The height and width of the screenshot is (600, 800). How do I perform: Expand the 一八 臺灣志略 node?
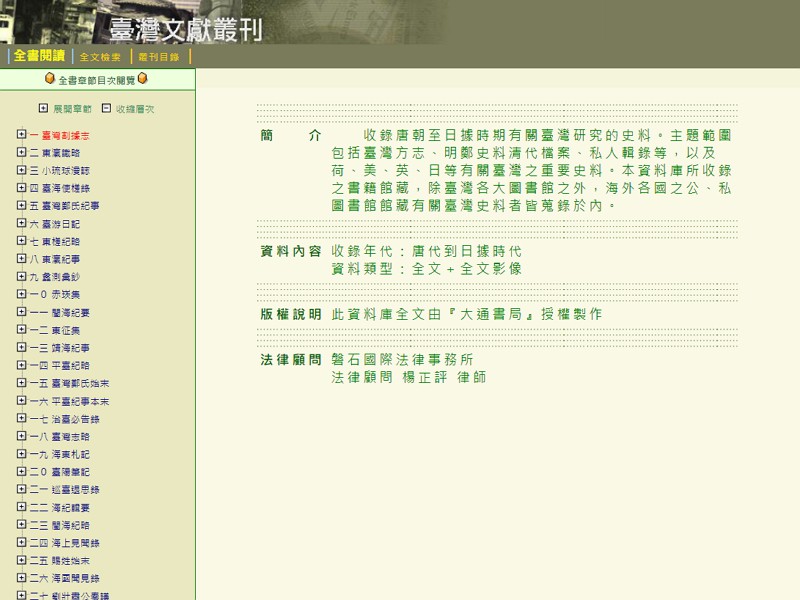22,436
